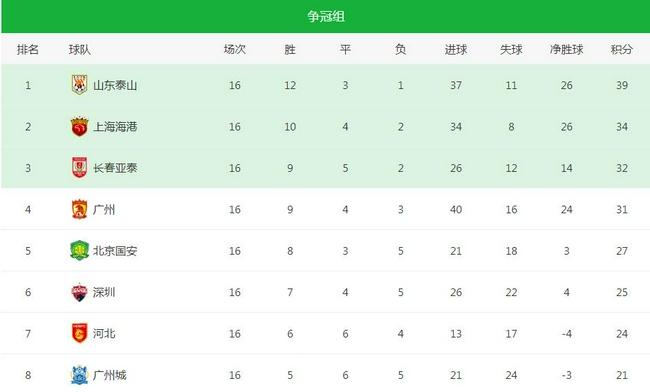The width and height of the screenshot is (650, 392).
Task: Sort by the 积分 column header
Action: [621, 49]
